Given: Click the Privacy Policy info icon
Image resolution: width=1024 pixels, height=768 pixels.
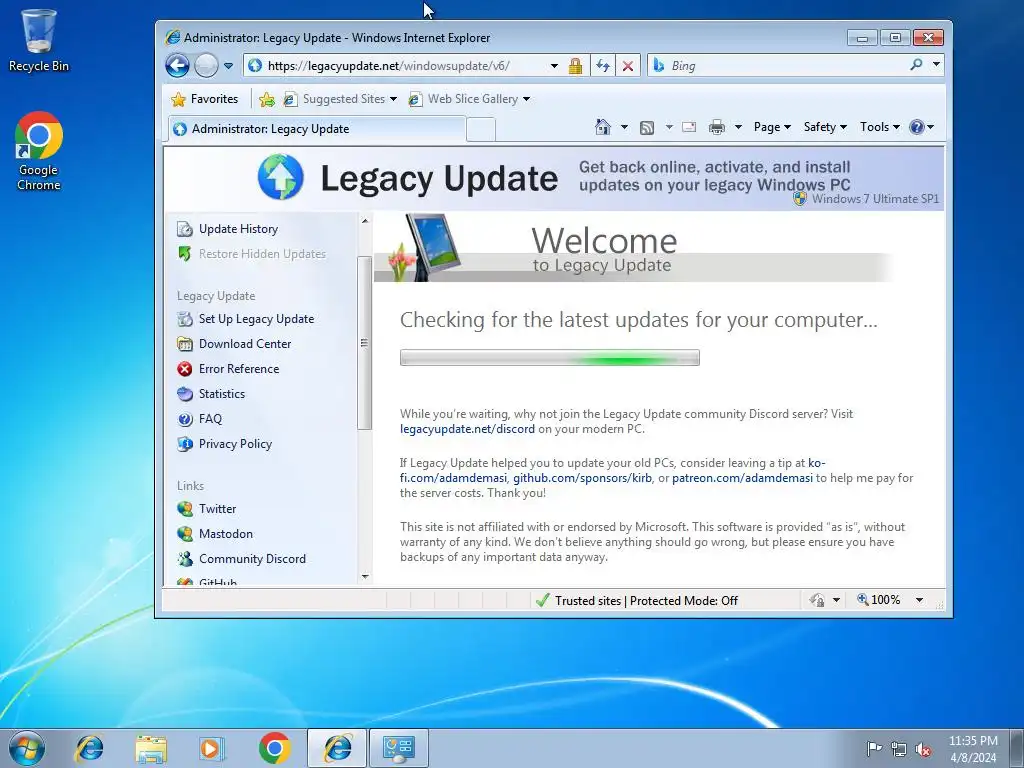Looking at the screenshot, I should click(185, 444).
